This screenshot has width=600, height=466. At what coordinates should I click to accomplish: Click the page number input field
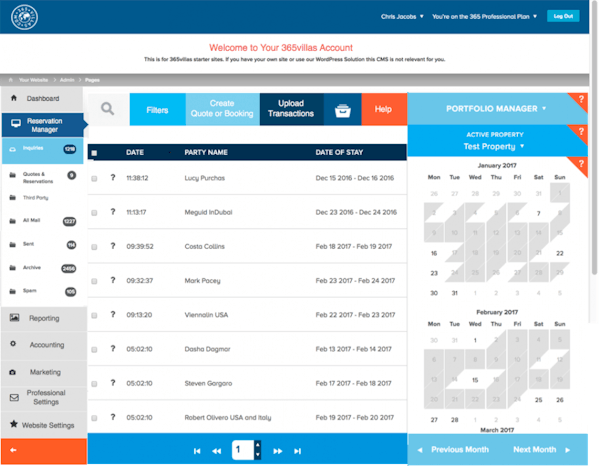(243, 450)
